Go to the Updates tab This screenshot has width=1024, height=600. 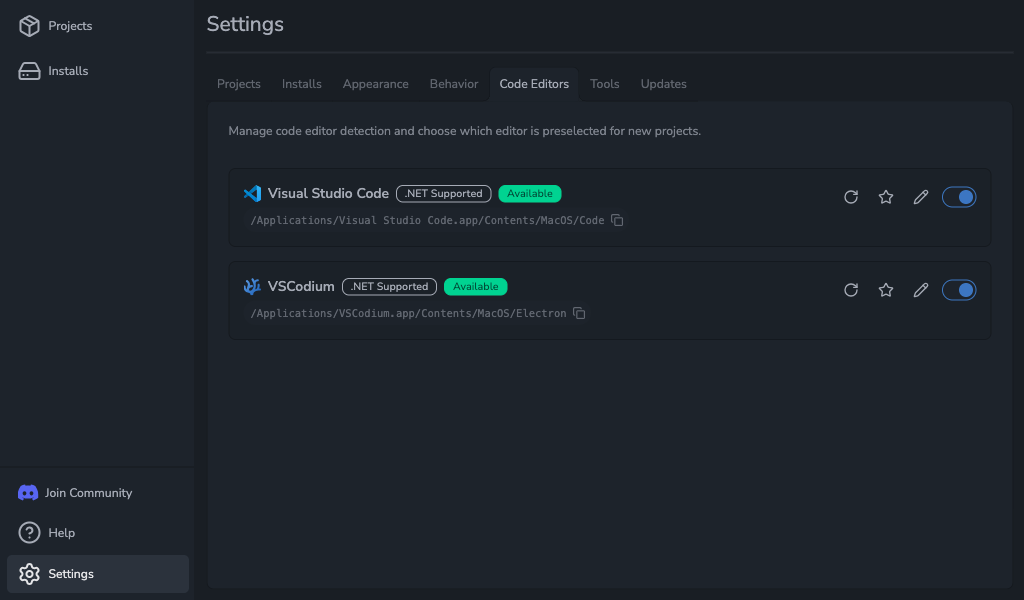pos(664,84)
